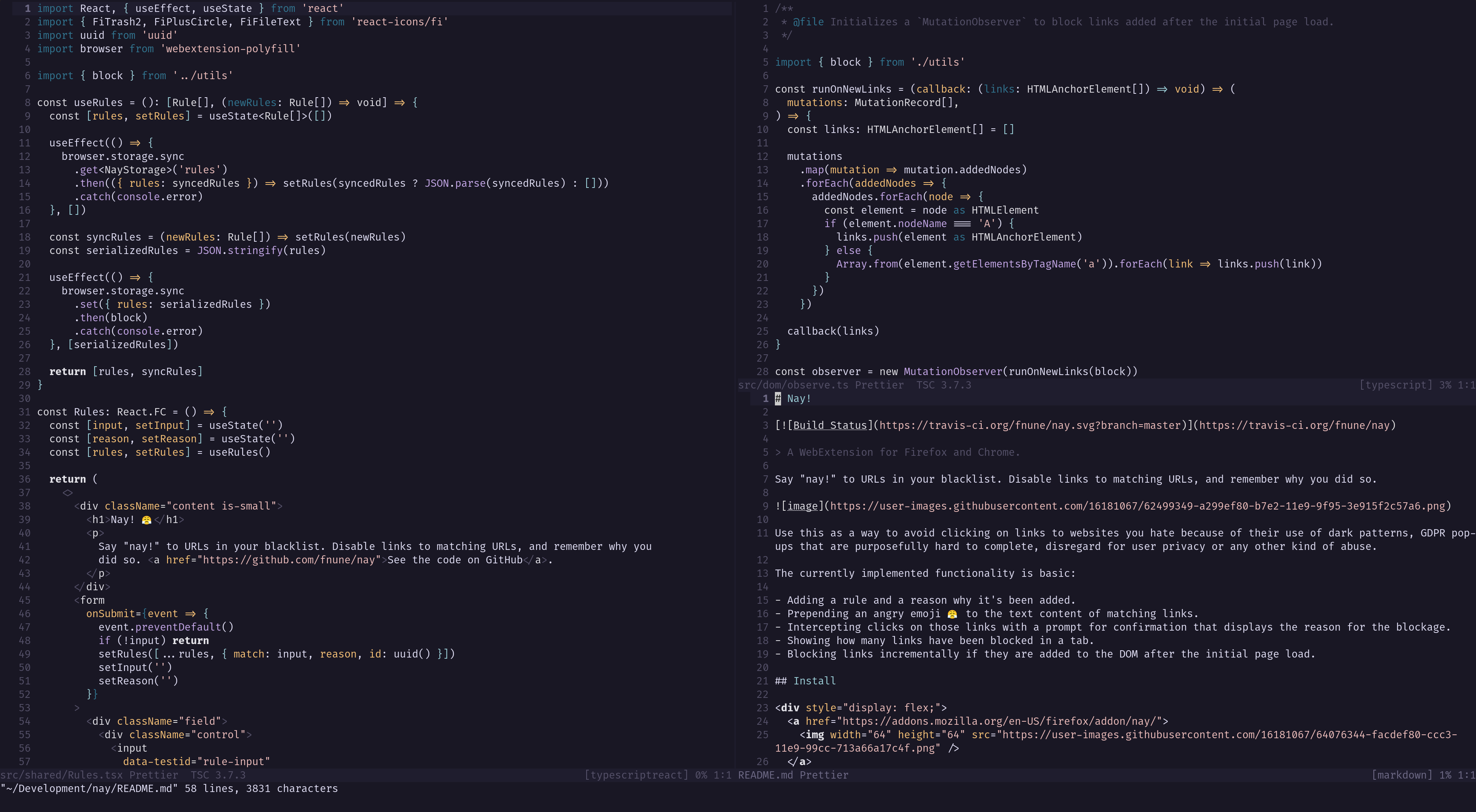Click the image link text on README line 9

tap(802, 506)
